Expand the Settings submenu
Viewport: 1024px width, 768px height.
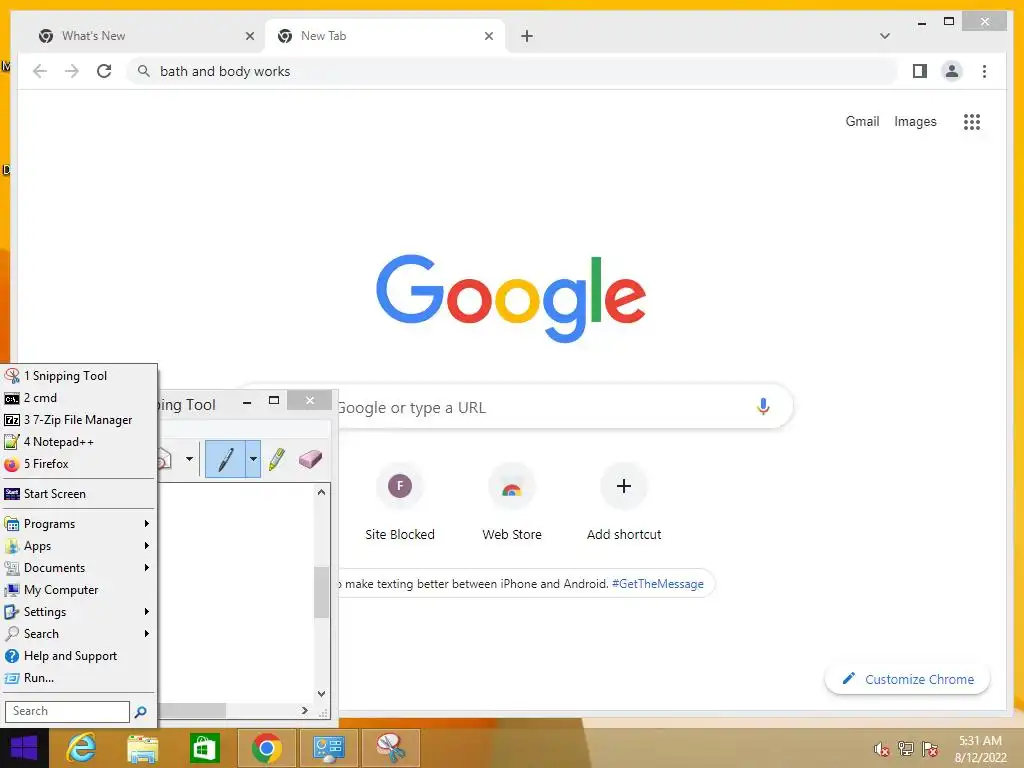tap(79, 612)
